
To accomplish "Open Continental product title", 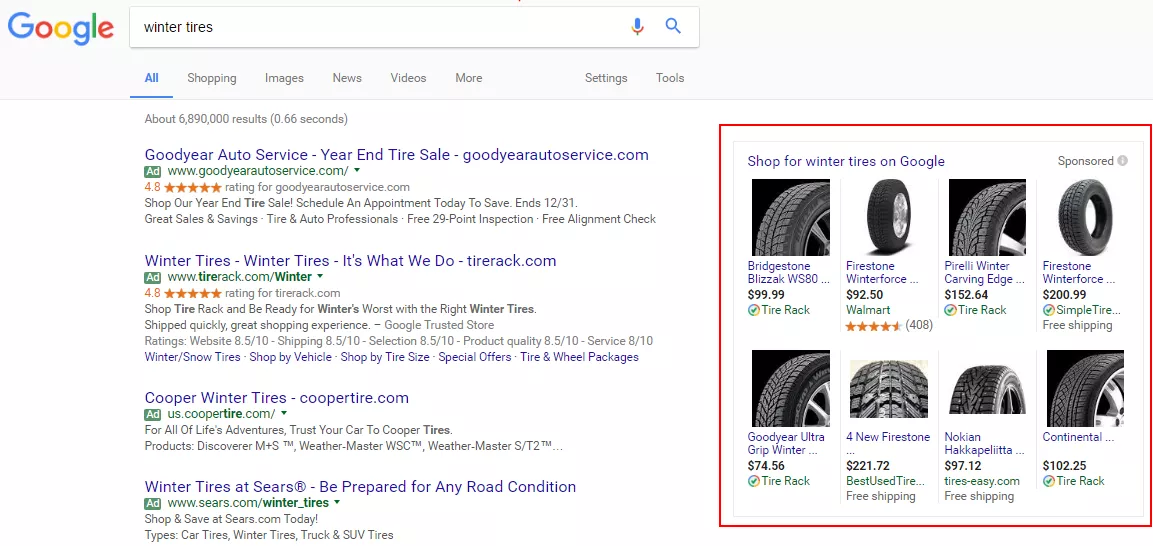I will pos(1079,437).
